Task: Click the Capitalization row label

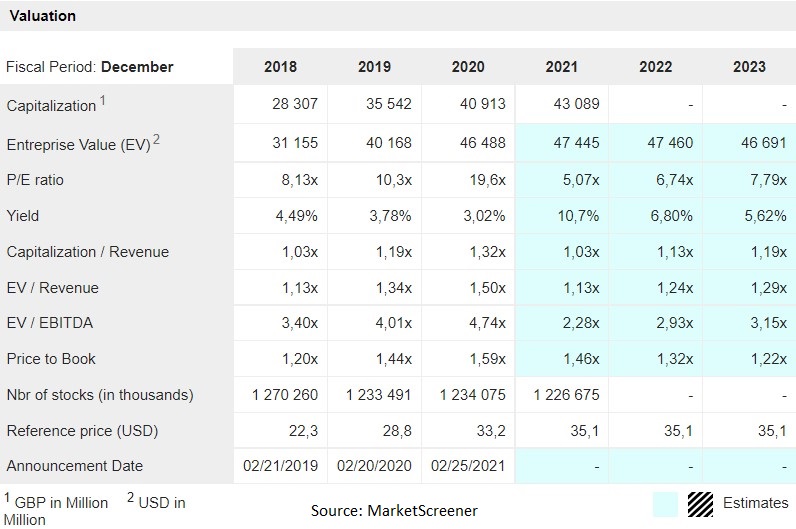Action: 51,106
